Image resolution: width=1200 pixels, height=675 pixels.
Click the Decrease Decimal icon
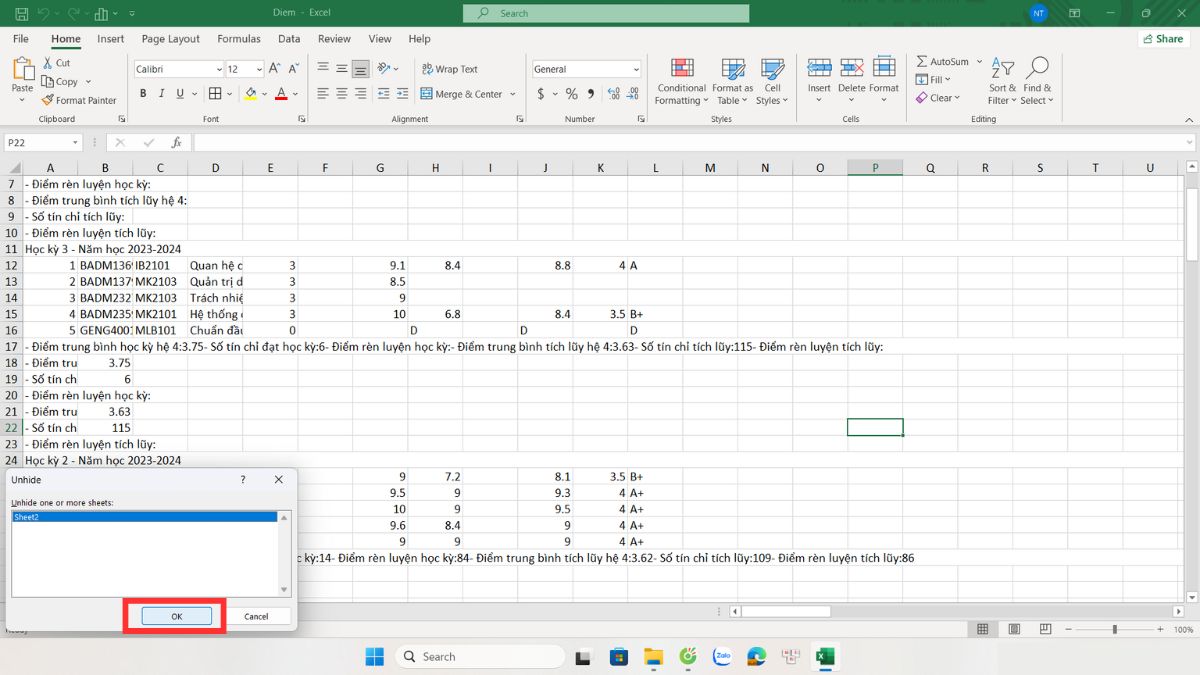(631, 94)
